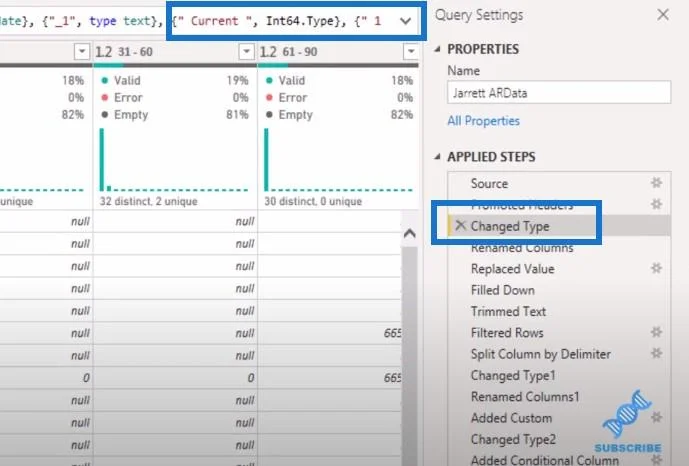Open settings gear for Filtered Rows step

pyautogui.click(x=656, y=332)
